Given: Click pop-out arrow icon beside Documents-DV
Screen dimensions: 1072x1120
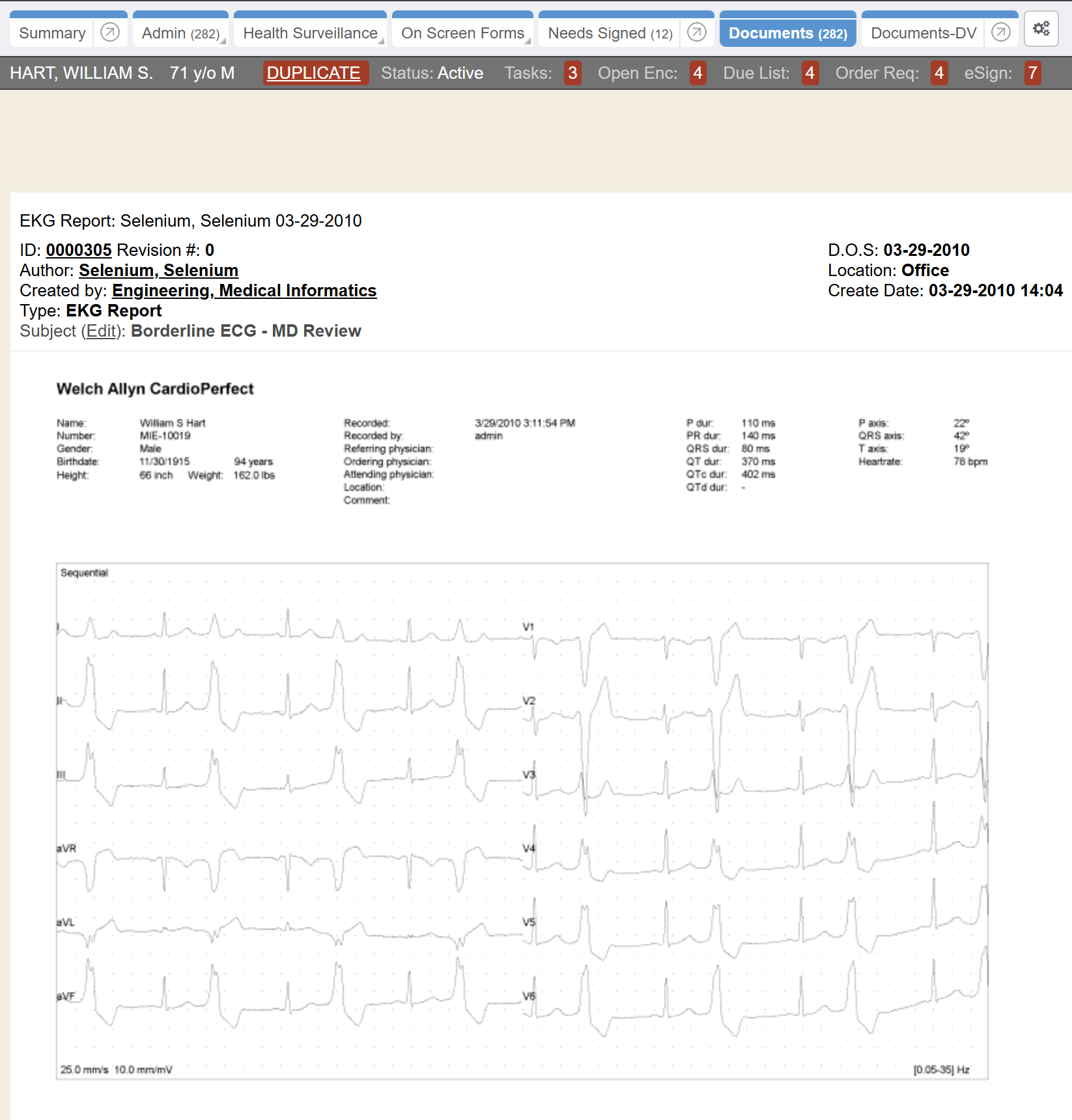Looking at the screenshot, I should (x=1000, y=33).
